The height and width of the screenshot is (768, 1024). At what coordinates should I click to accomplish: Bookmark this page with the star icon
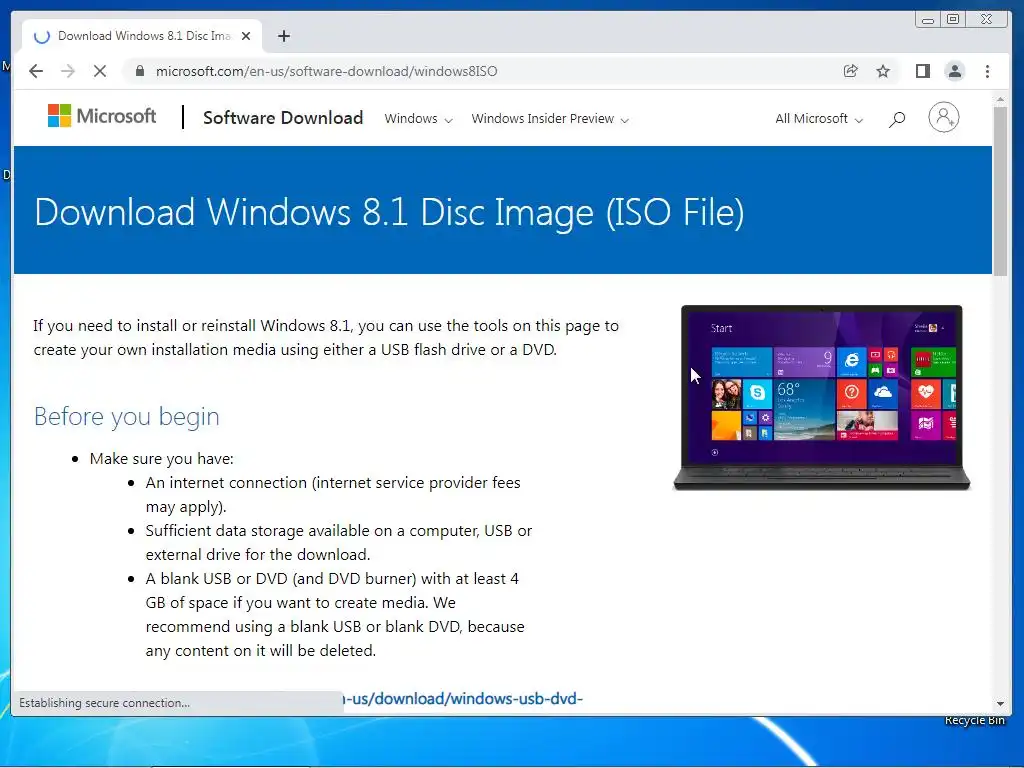(x=883, y=71)
